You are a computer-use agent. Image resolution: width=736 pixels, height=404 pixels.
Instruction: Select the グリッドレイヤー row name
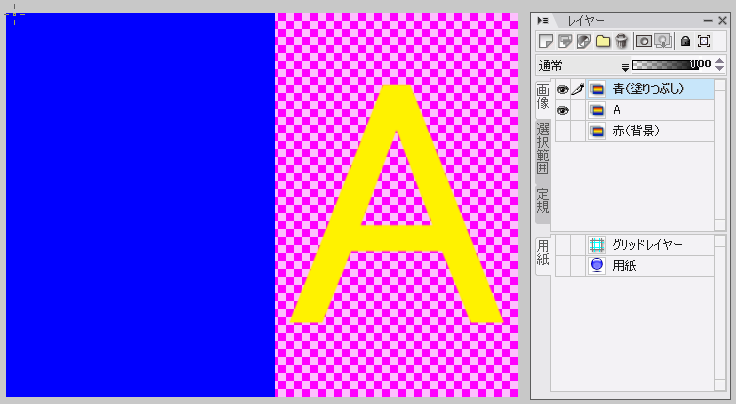pos(647,244)
